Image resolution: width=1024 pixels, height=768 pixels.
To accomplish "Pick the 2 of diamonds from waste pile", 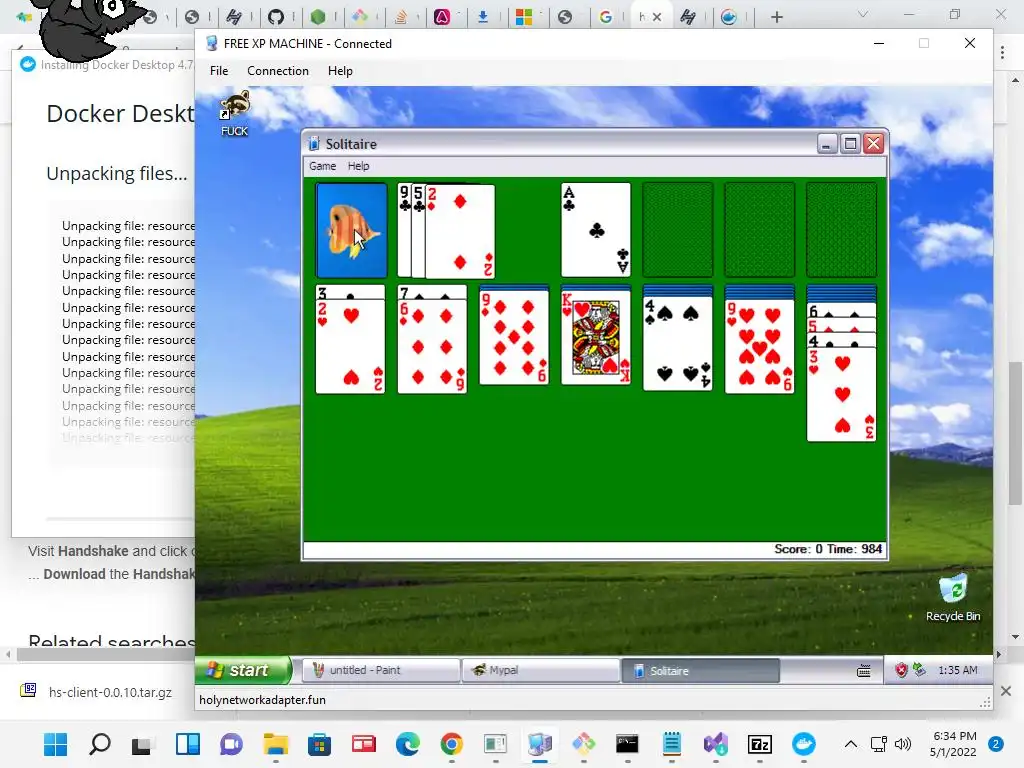I will (460, 231).
